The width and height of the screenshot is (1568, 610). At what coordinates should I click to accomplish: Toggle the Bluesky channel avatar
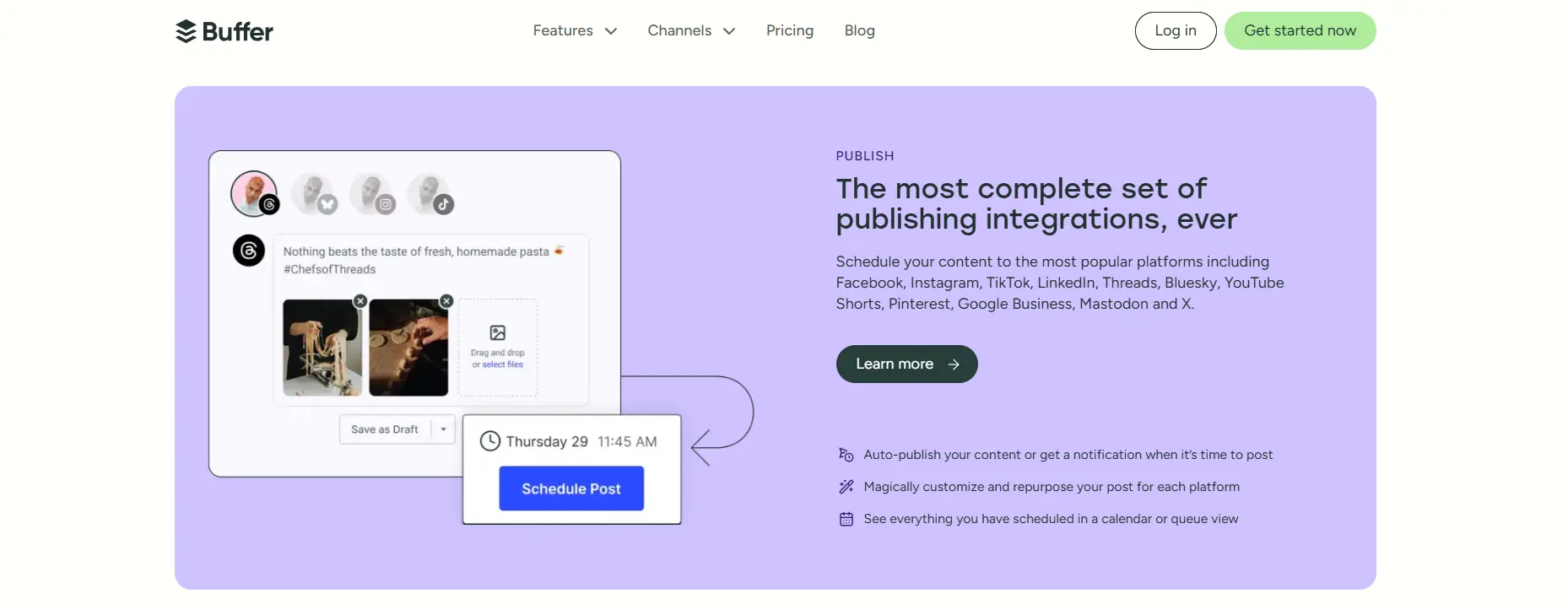tap(313, 193)
